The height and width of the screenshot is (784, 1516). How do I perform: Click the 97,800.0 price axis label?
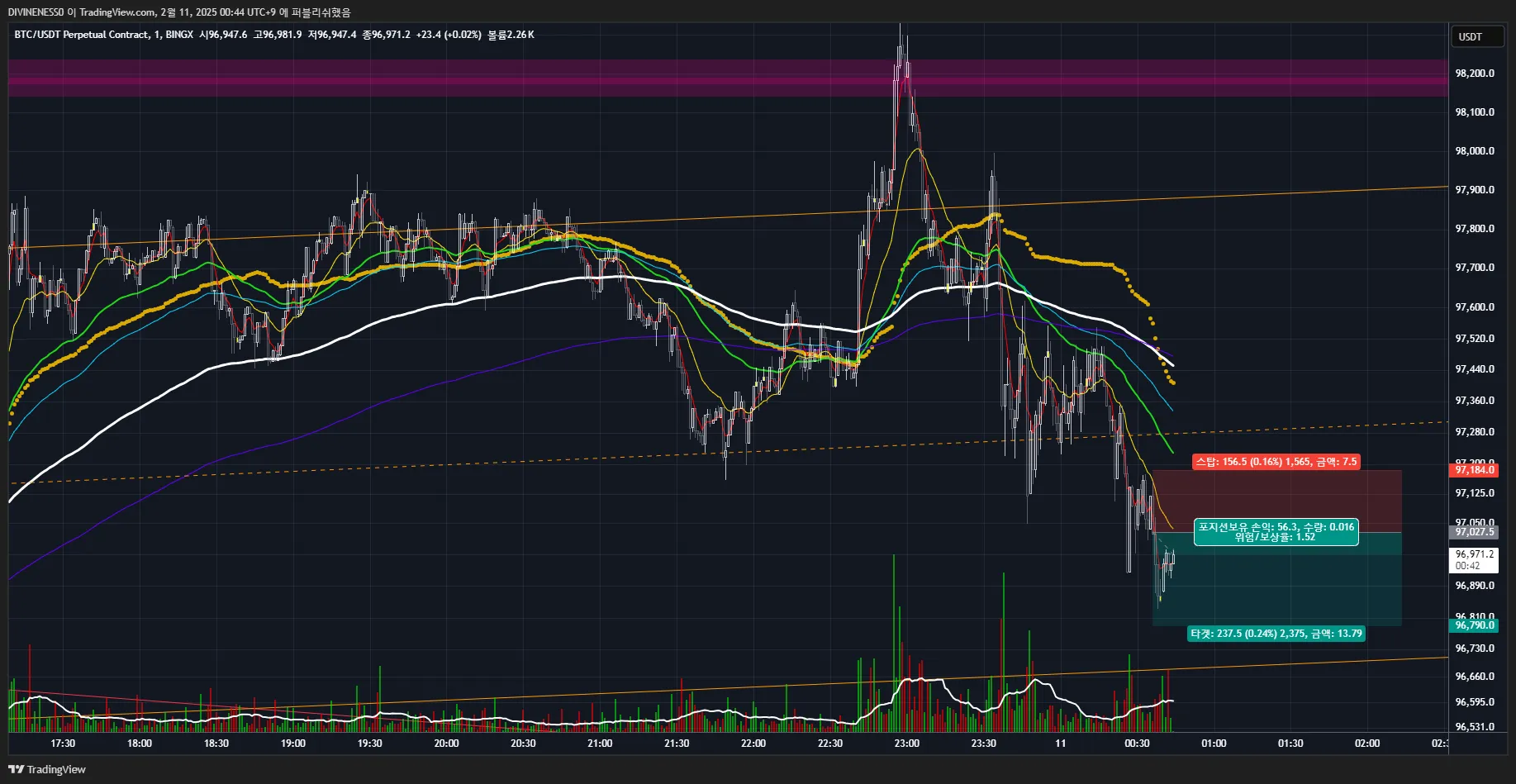click(1475, 229)
